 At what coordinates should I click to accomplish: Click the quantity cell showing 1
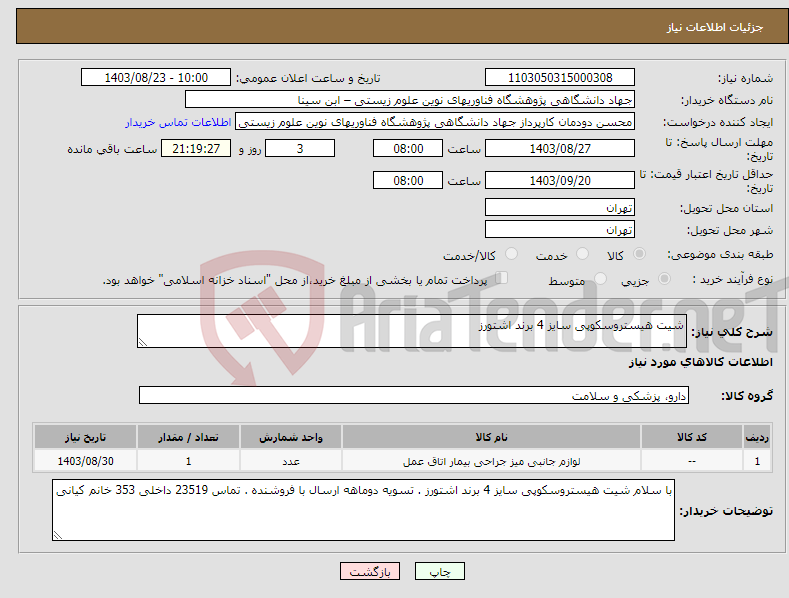188,461
